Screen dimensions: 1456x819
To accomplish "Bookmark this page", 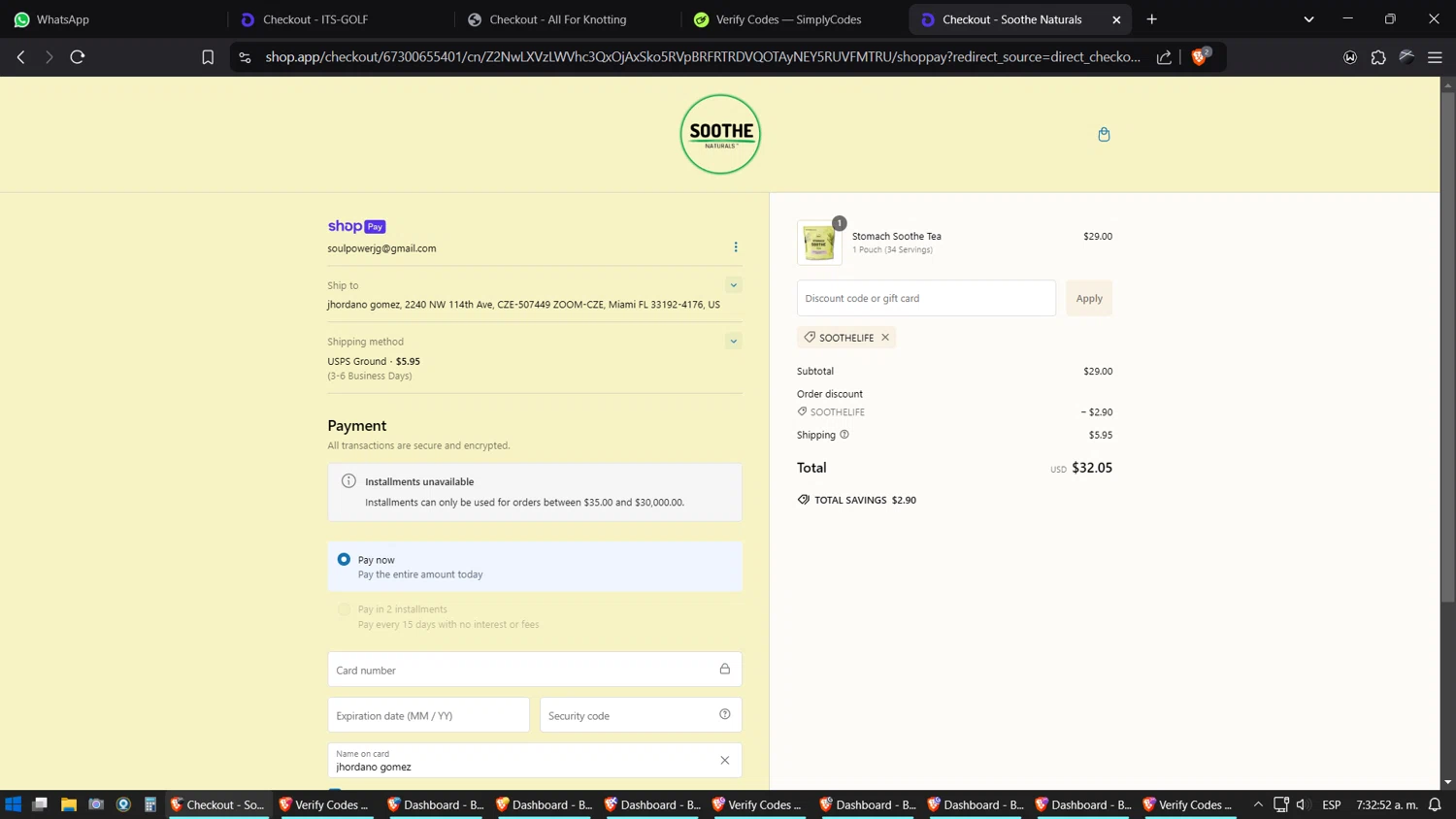I will [208, 57].
